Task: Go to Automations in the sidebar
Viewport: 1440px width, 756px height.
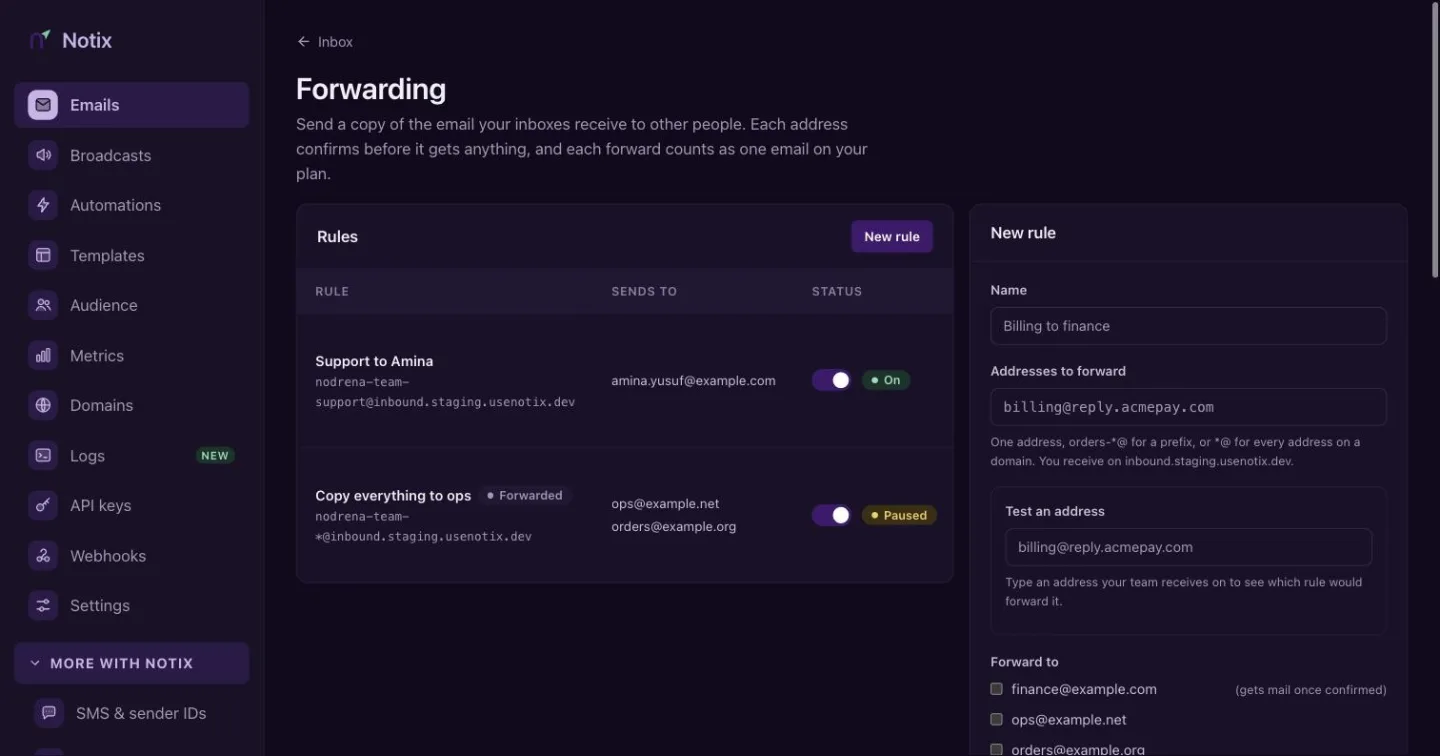Action: pyautogui.click(x=131, y=205)
